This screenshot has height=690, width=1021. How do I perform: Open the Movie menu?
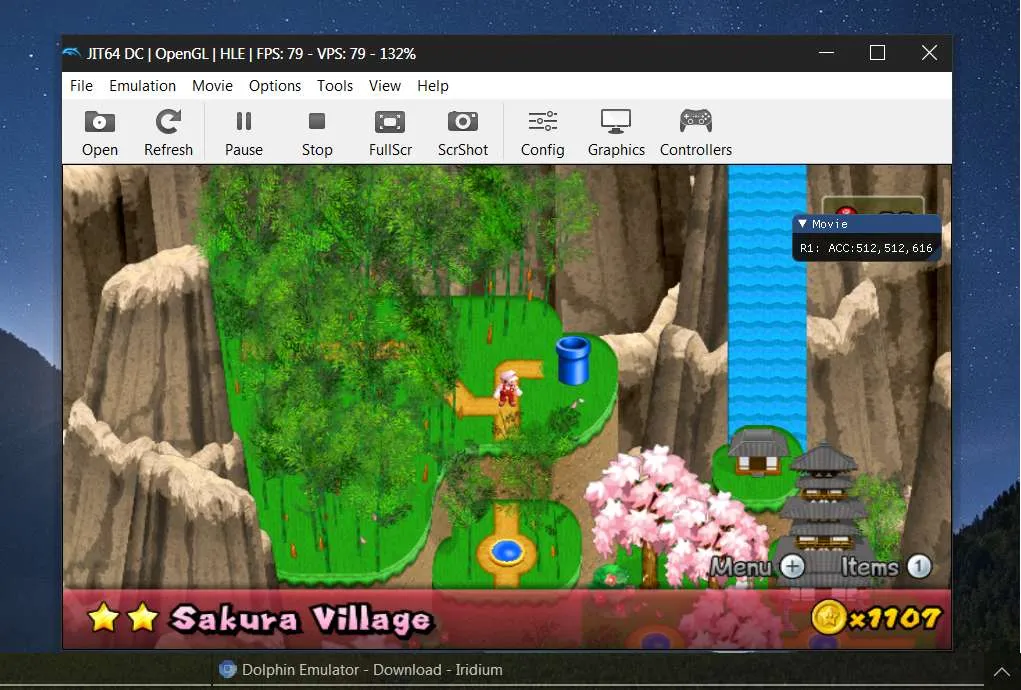click(212, 86)
